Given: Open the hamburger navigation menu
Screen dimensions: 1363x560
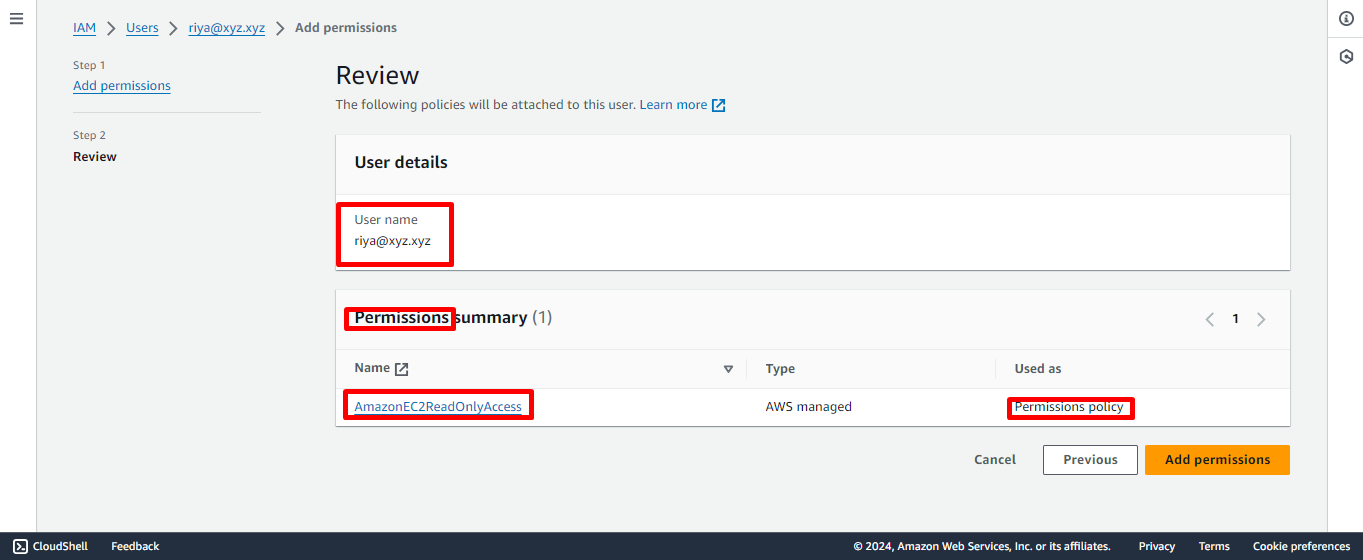Looking at the screenshot, I should [16, 19].
